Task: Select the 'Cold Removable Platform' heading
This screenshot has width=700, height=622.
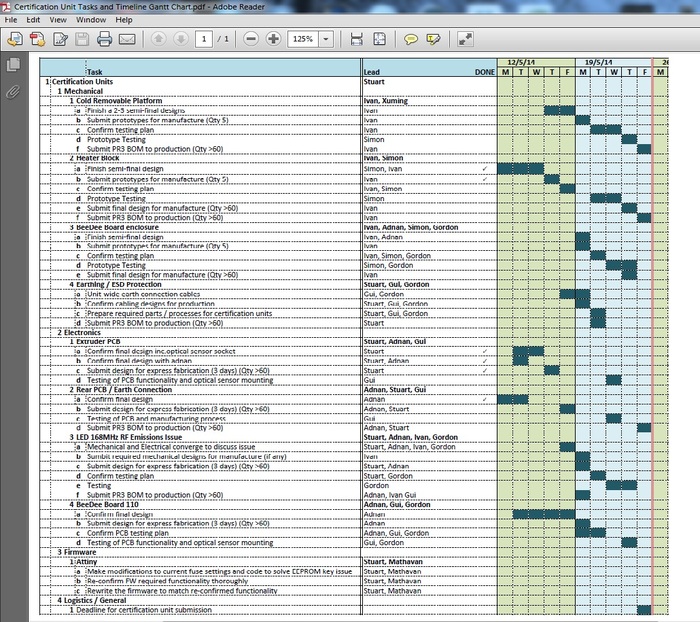Action: (x=119, y=101)
